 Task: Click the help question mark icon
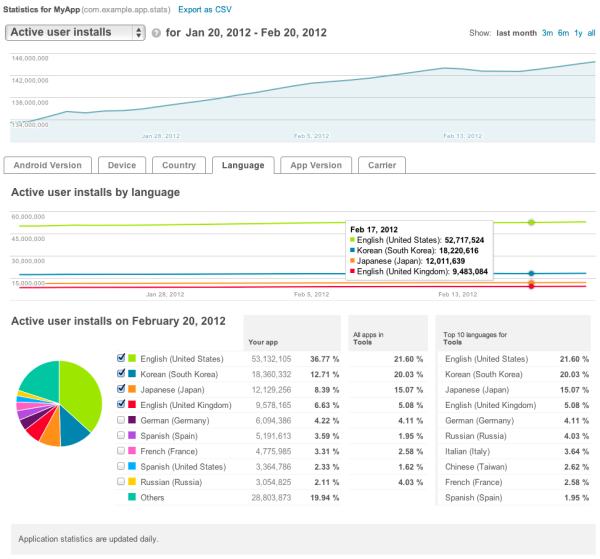click(x=156, y=32)
